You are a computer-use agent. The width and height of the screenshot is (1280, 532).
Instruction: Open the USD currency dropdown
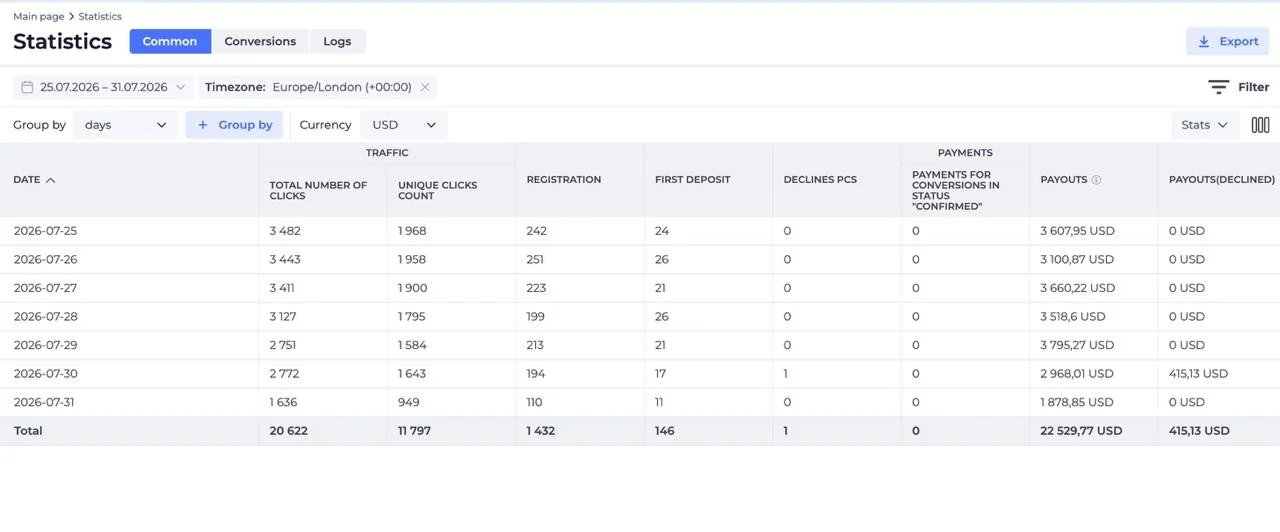[x=404, y=125]
